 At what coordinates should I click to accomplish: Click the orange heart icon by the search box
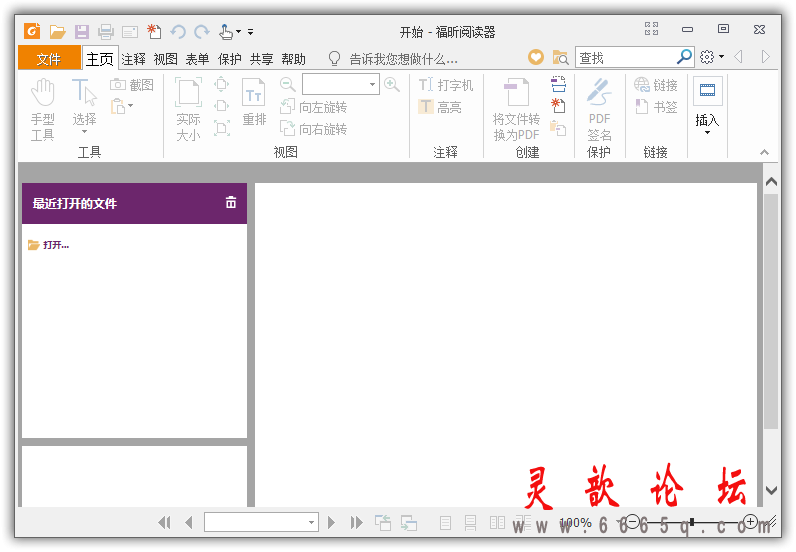coord(536,57)
